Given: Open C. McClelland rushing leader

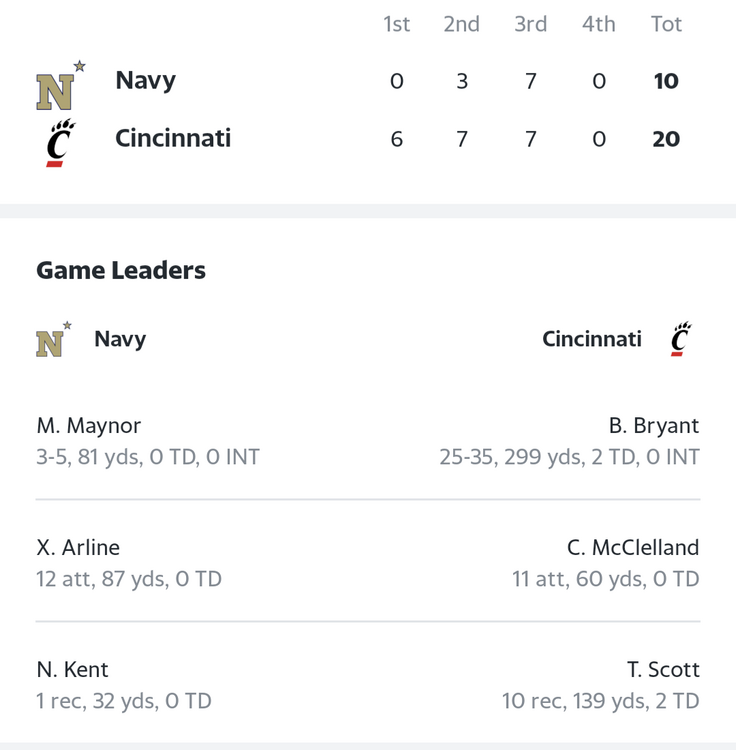Looking at the screenshot, I should [x=633, y=547].
